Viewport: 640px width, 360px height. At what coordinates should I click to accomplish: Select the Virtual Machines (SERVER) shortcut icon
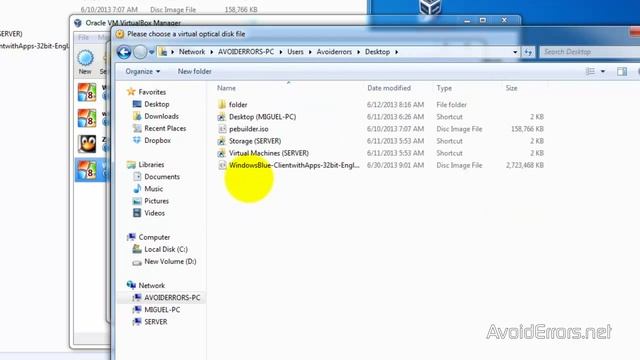pos(222,153)
